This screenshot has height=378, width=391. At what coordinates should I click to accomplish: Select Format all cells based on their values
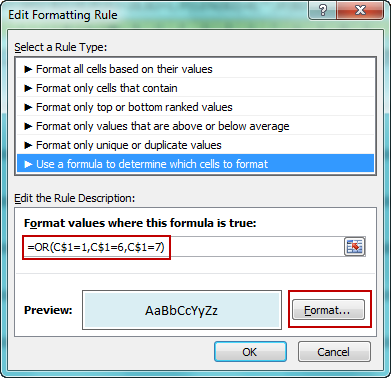pos(195,69)
